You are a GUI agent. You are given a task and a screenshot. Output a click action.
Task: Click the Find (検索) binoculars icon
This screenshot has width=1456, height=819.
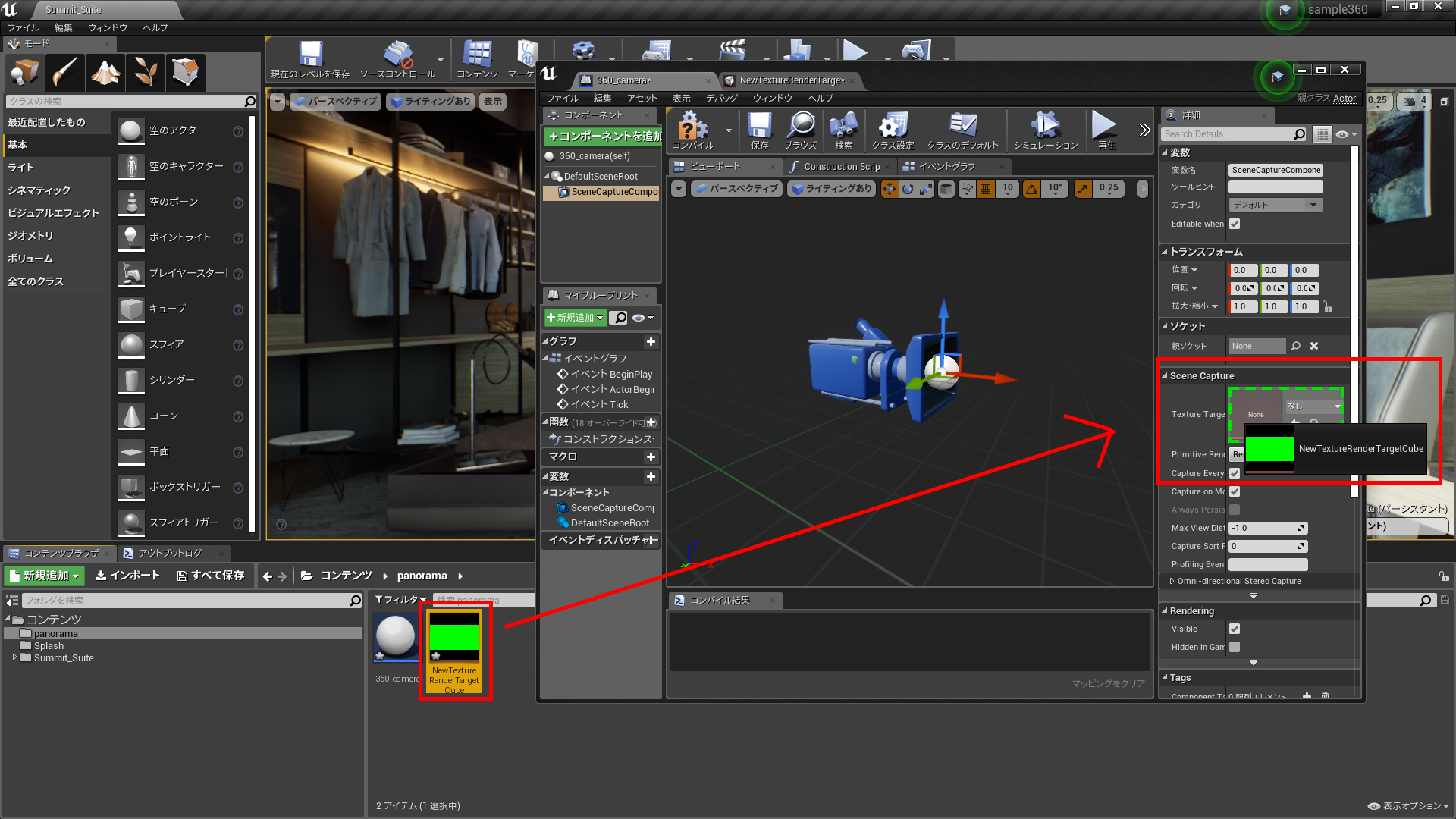click(x=843, y=130)
